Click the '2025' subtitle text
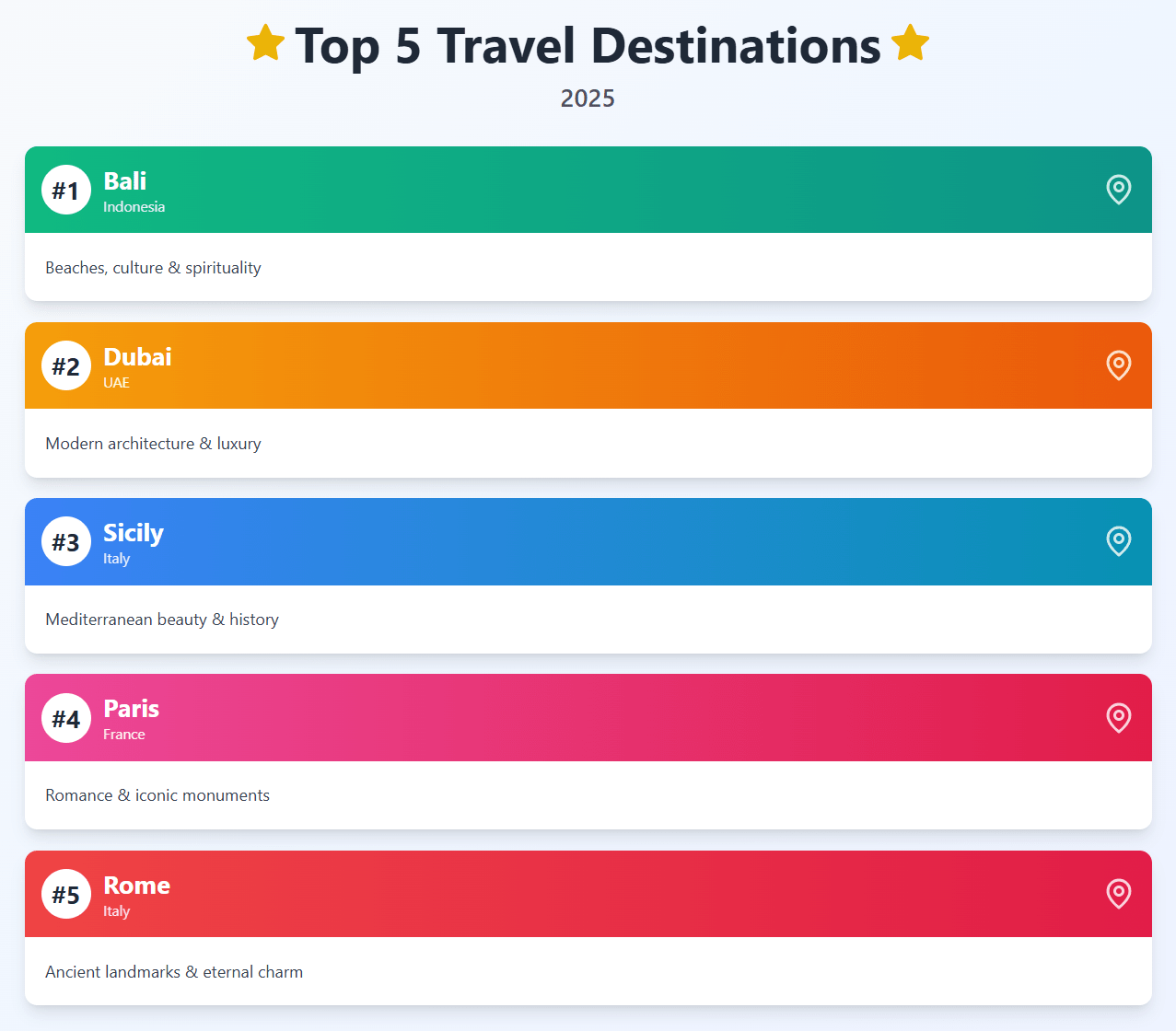1176x1031 pixels. pyautogui.click(x=588, y=98)
